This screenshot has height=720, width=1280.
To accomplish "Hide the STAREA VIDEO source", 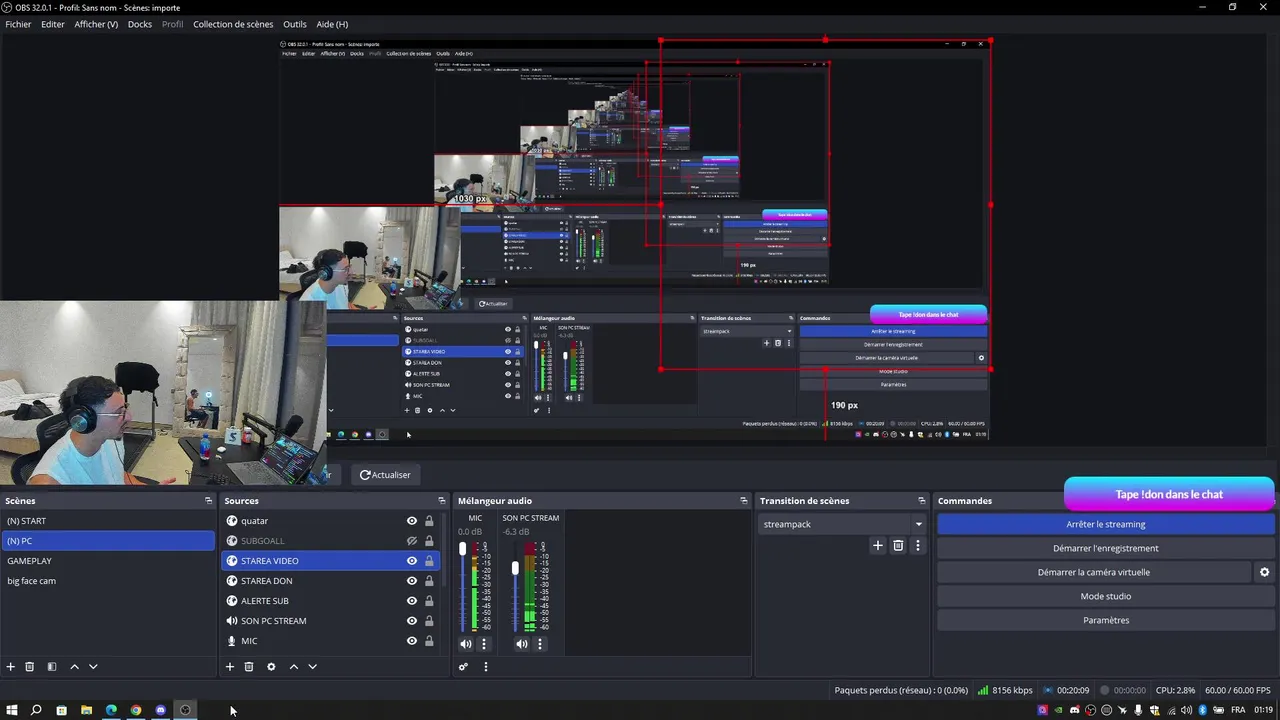I will 411,561.
